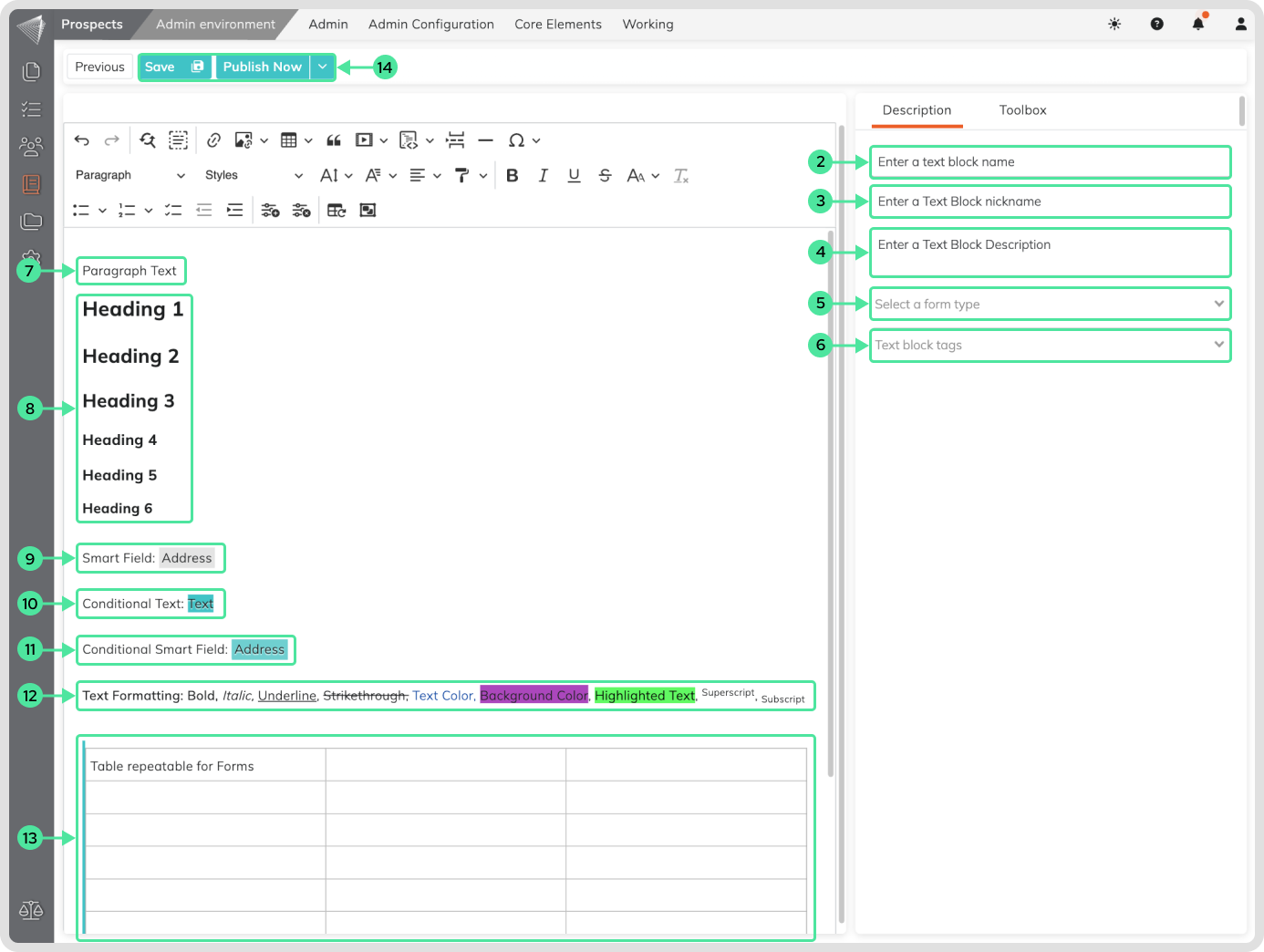Click the insert link icon
This screenshot has width=1264, height=952.
coord(213,140)
